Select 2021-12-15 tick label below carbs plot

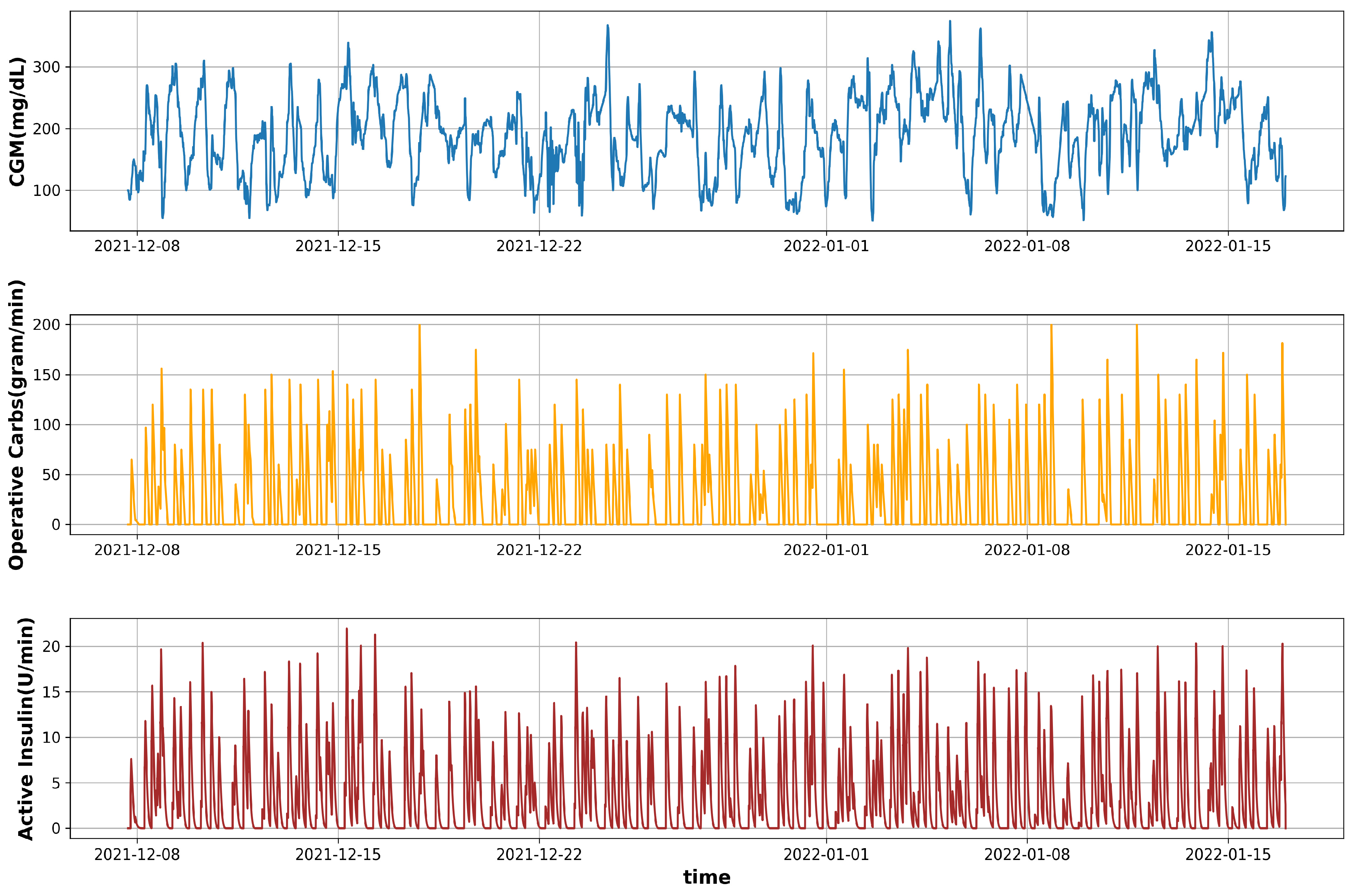[338, 550]
